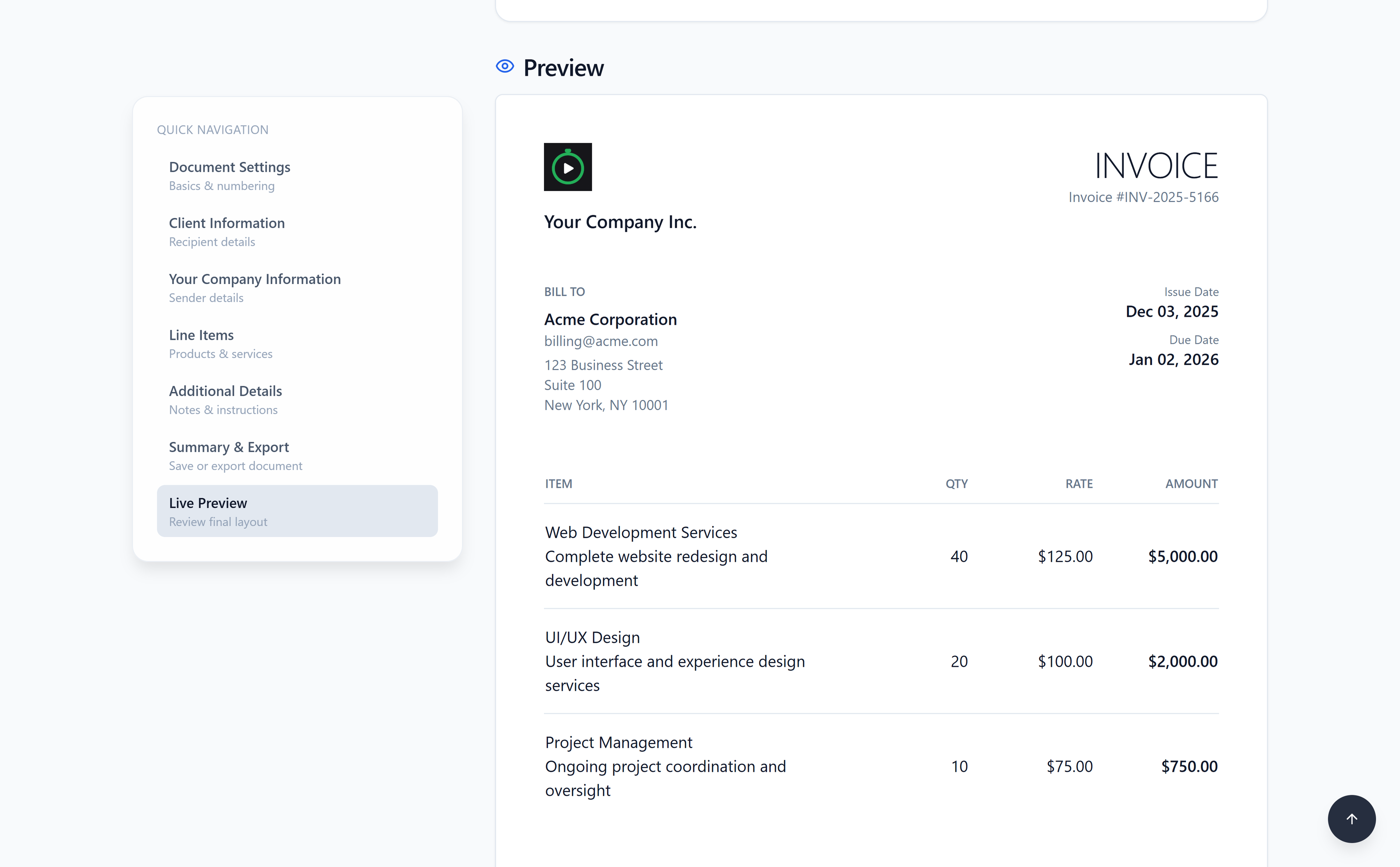Open the Line Items section
Viewport: 1400px width, 867px height.
tap(201, 335)
